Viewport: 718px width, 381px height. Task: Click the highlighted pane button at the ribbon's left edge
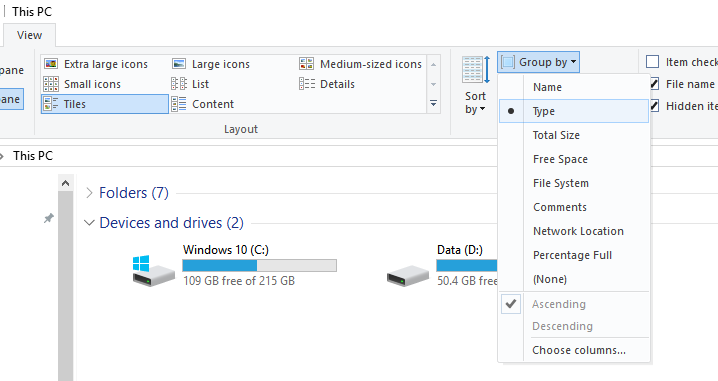point(11,99)
